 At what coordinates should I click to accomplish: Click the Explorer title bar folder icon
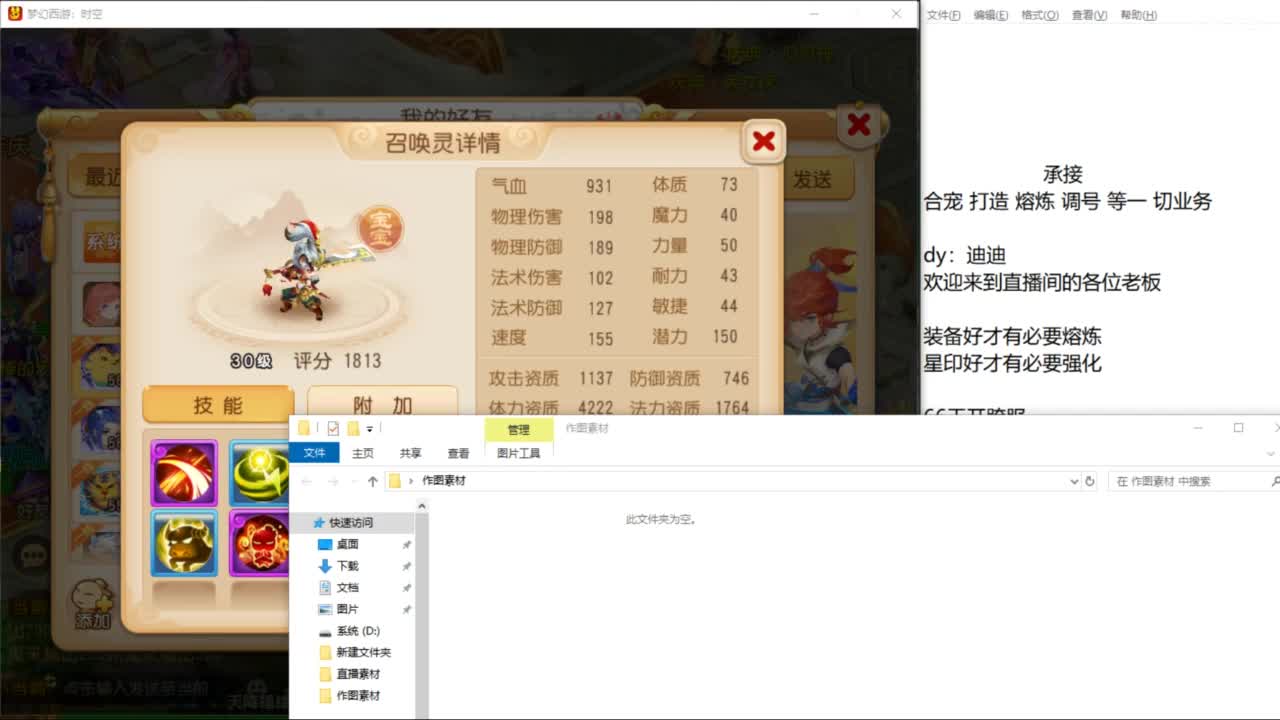304,429
